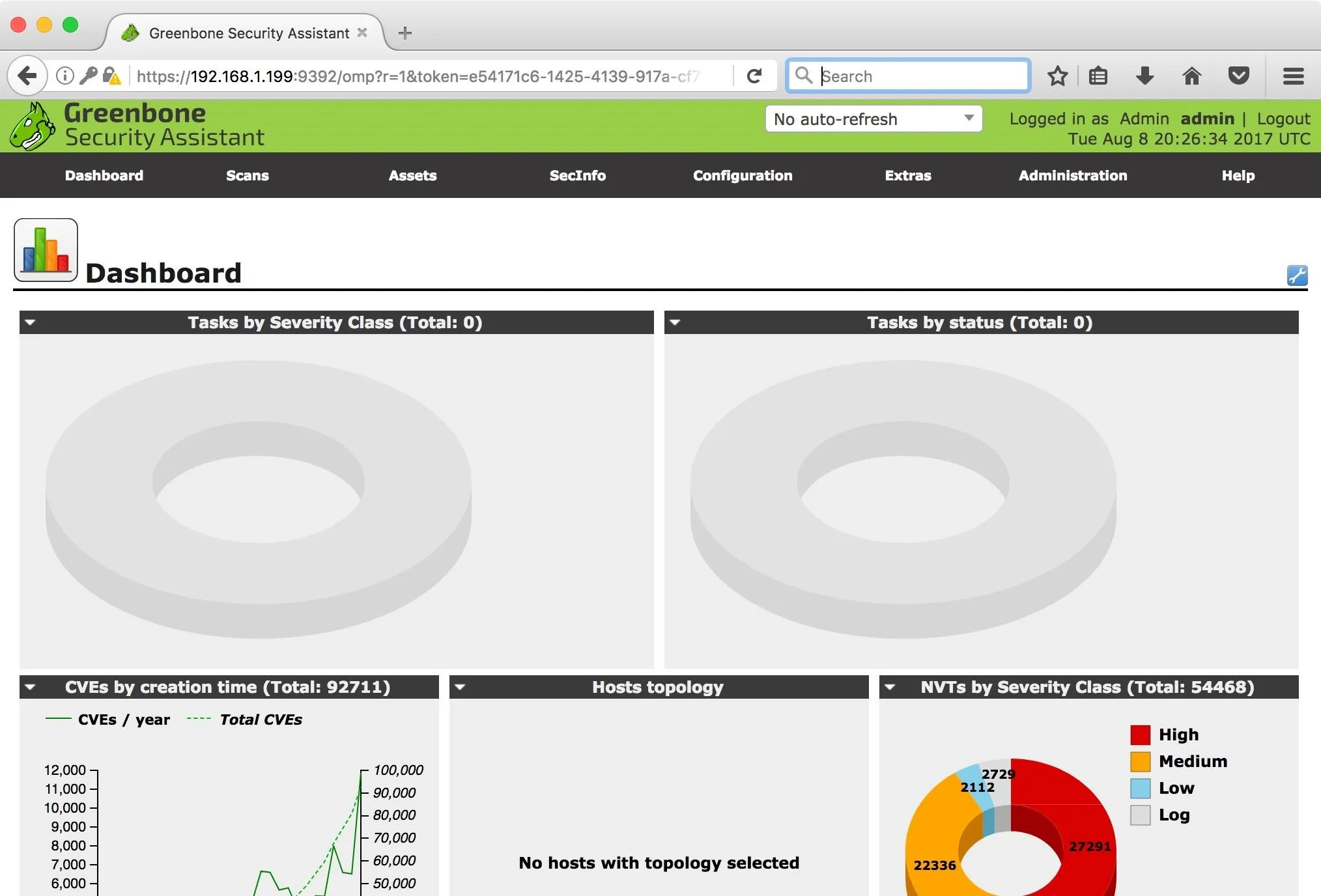Open dashboard edit mode via wrench icon
1321x896 pixels.
point(1297,275)
